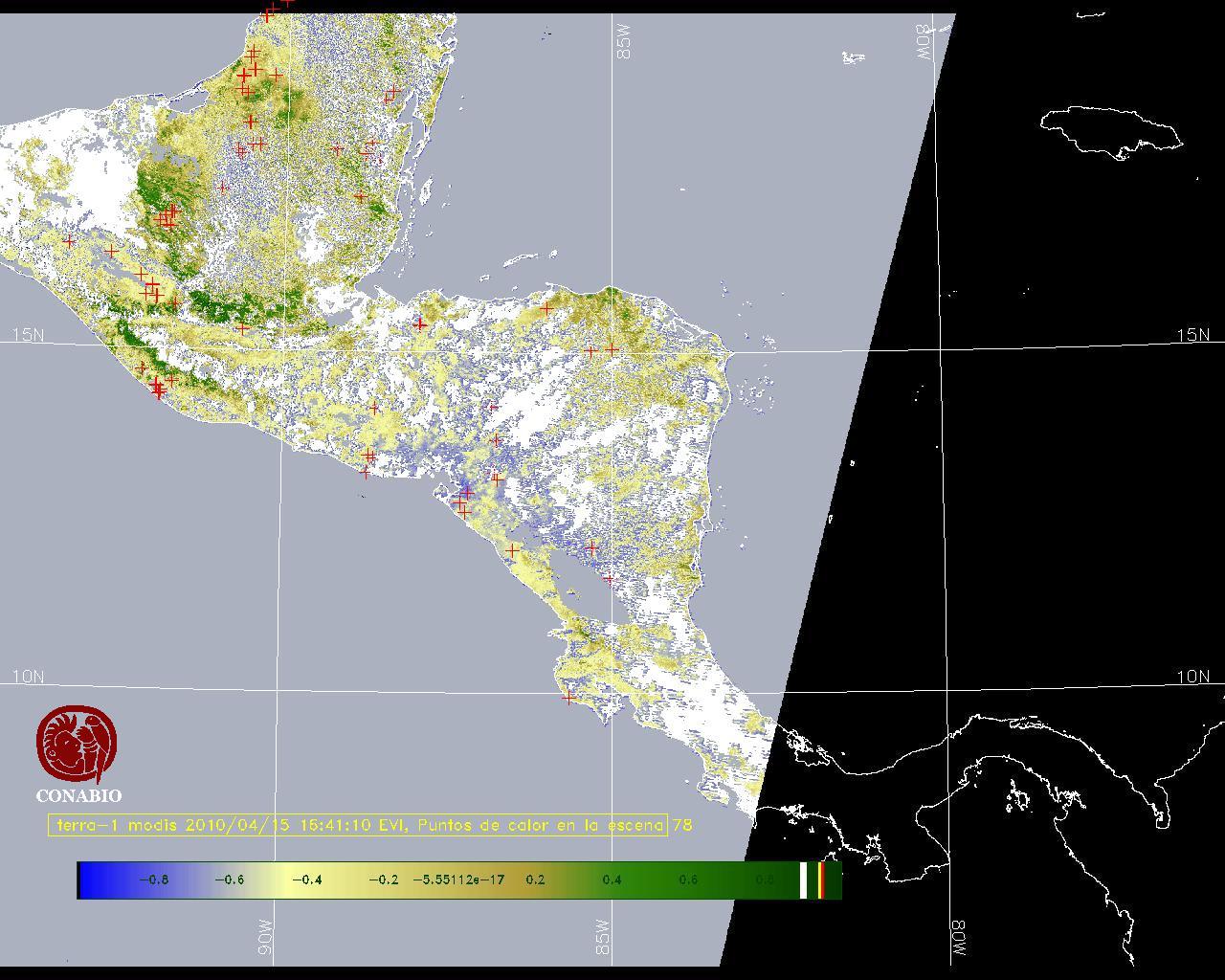Click the 15N latitude label on the left
Screen dimensions: 1225x980
[x=28, y=335]
